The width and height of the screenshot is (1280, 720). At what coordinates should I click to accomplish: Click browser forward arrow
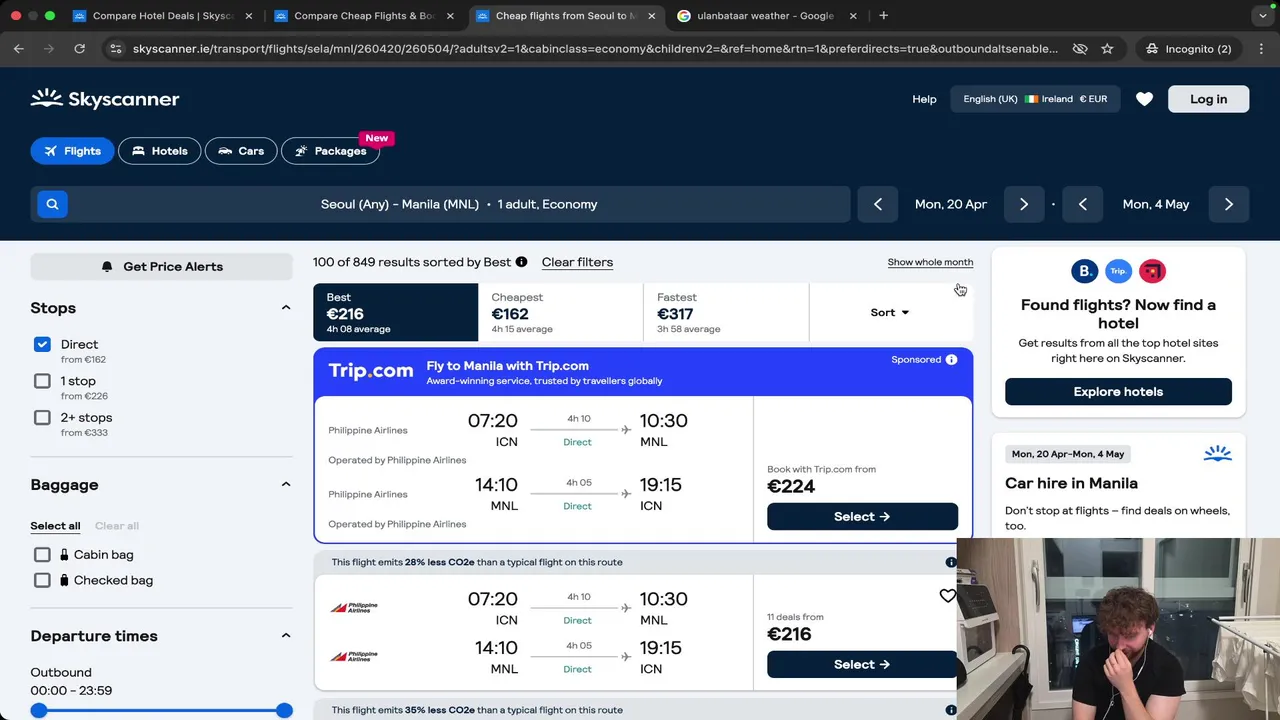[49, 48]
